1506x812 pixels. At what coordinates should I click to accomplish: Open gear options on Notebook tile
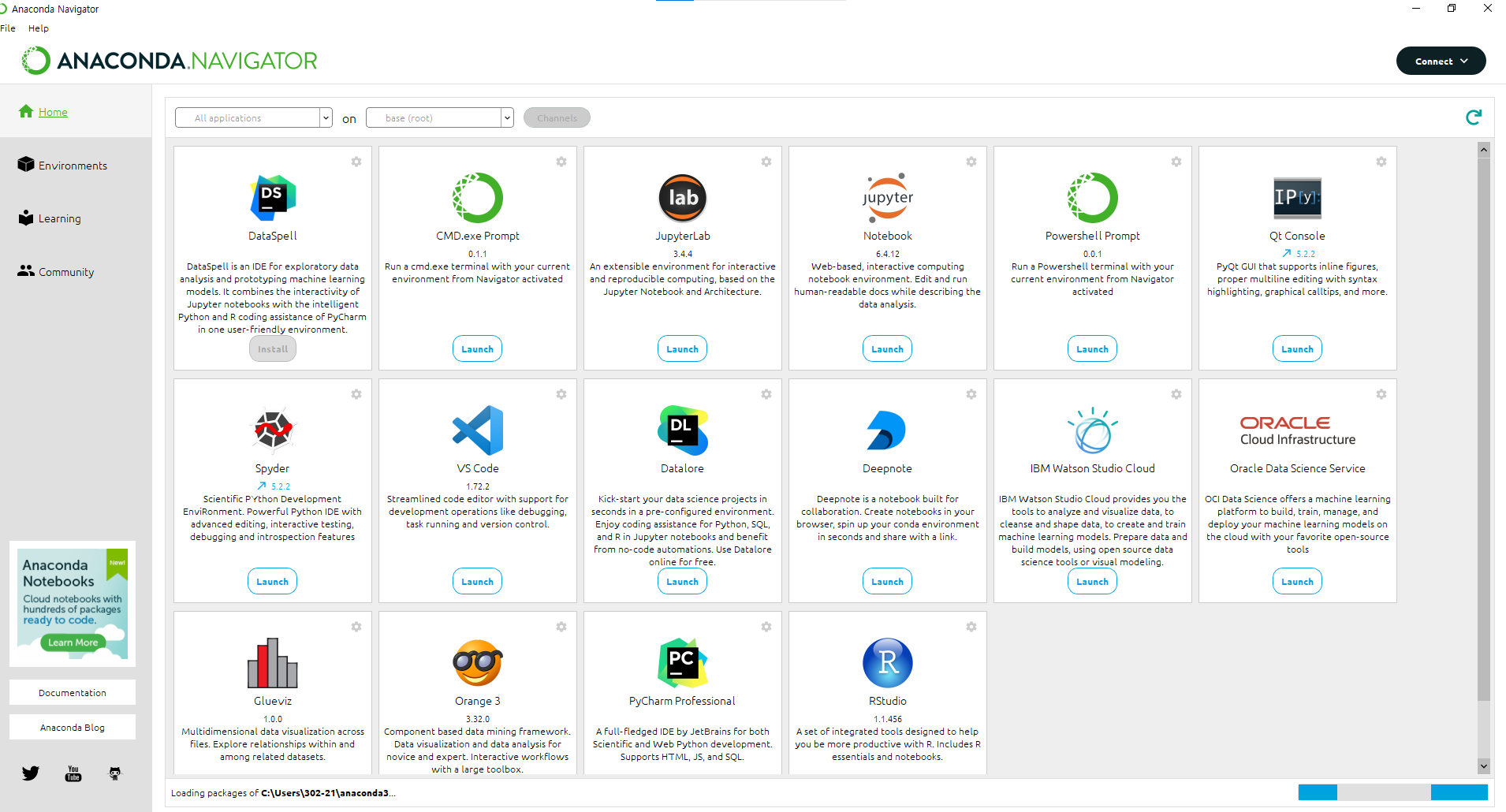point(971,162)
